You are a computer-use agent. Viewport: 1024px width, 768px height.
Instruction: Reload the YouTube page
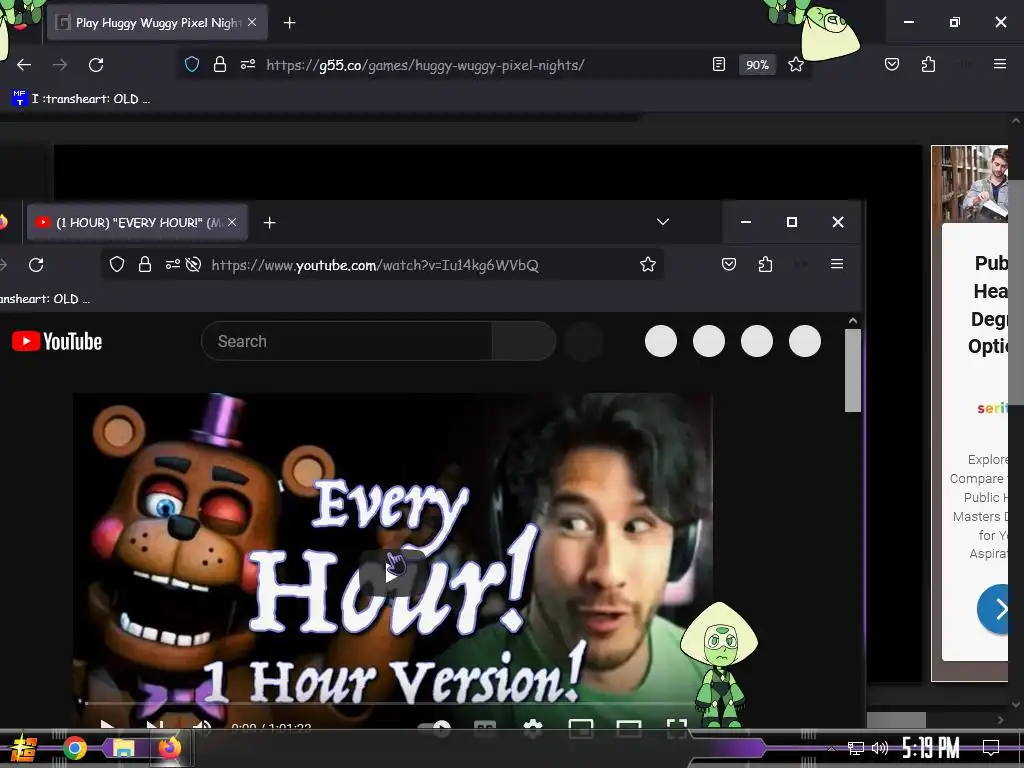[x=36, y=264]
